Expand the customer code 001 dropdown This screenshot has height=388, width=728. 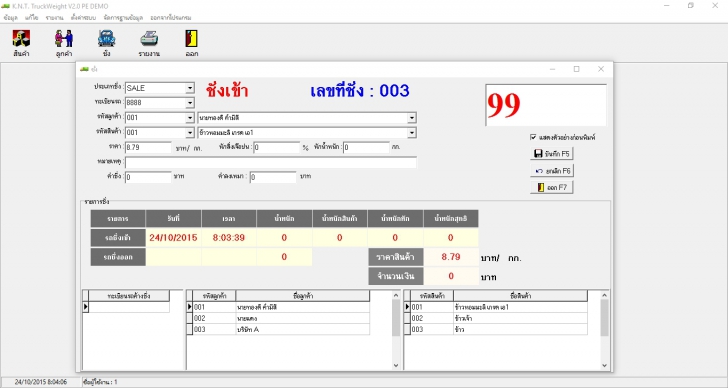190,118
